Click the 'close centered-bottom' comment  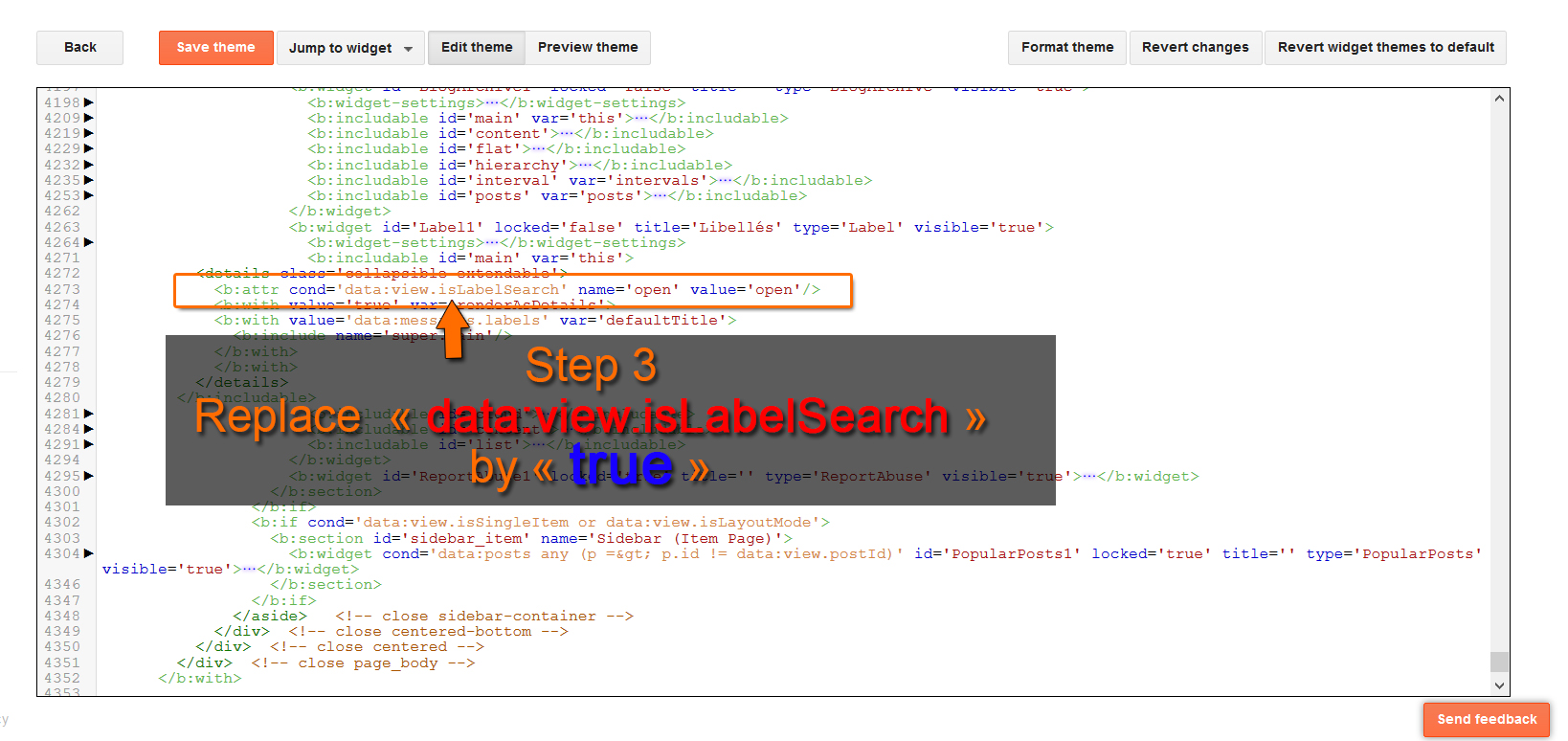428,631
